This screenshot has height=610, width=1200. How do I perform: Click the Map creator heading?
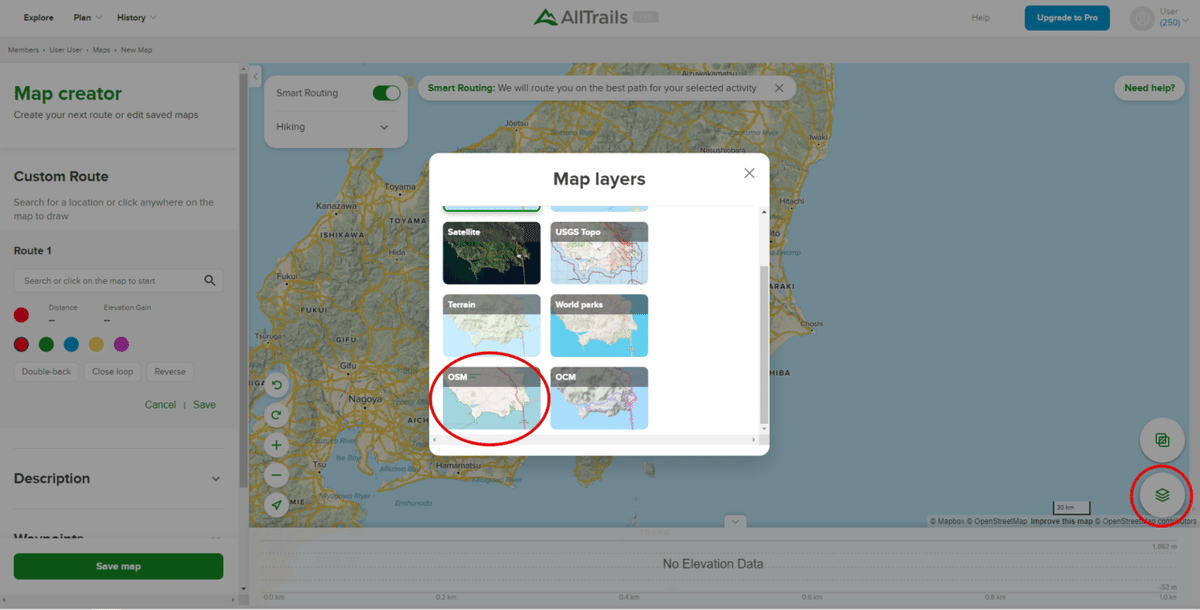pos(68,94)
